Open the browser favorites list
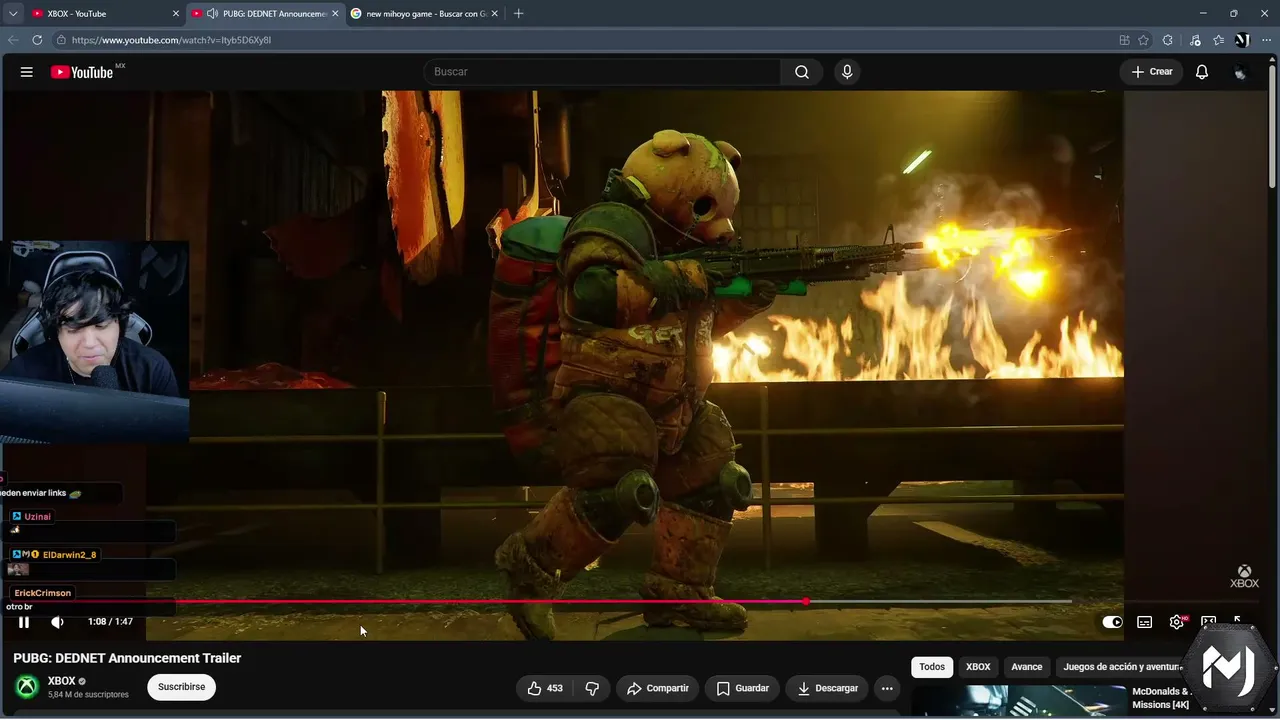This screenshot has width=1280, height=720. tap(1218, 40)
